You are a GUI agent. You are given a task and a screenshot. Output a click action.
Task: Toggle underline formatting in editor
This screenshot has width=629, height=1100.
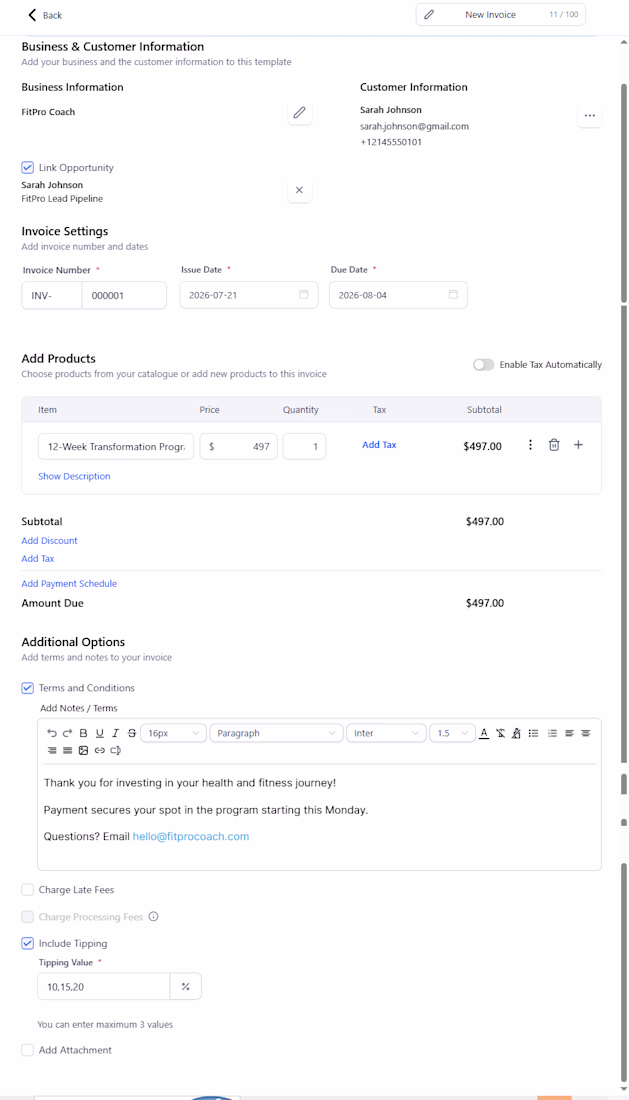point(100,733)
